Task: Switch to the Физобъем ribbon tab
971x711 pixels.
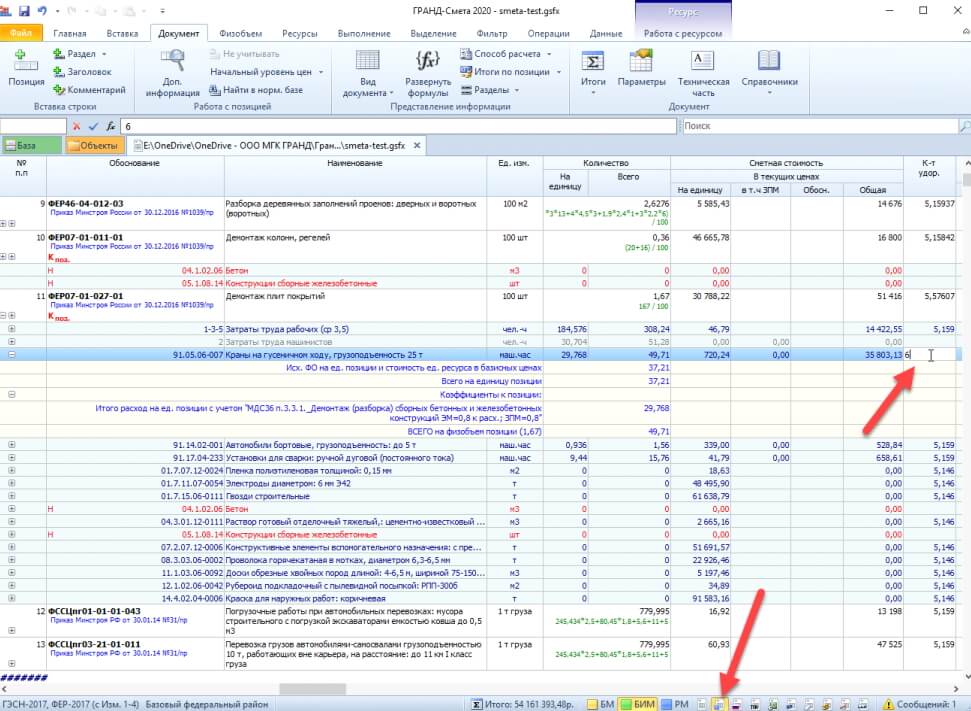Action: pos(240,33)
